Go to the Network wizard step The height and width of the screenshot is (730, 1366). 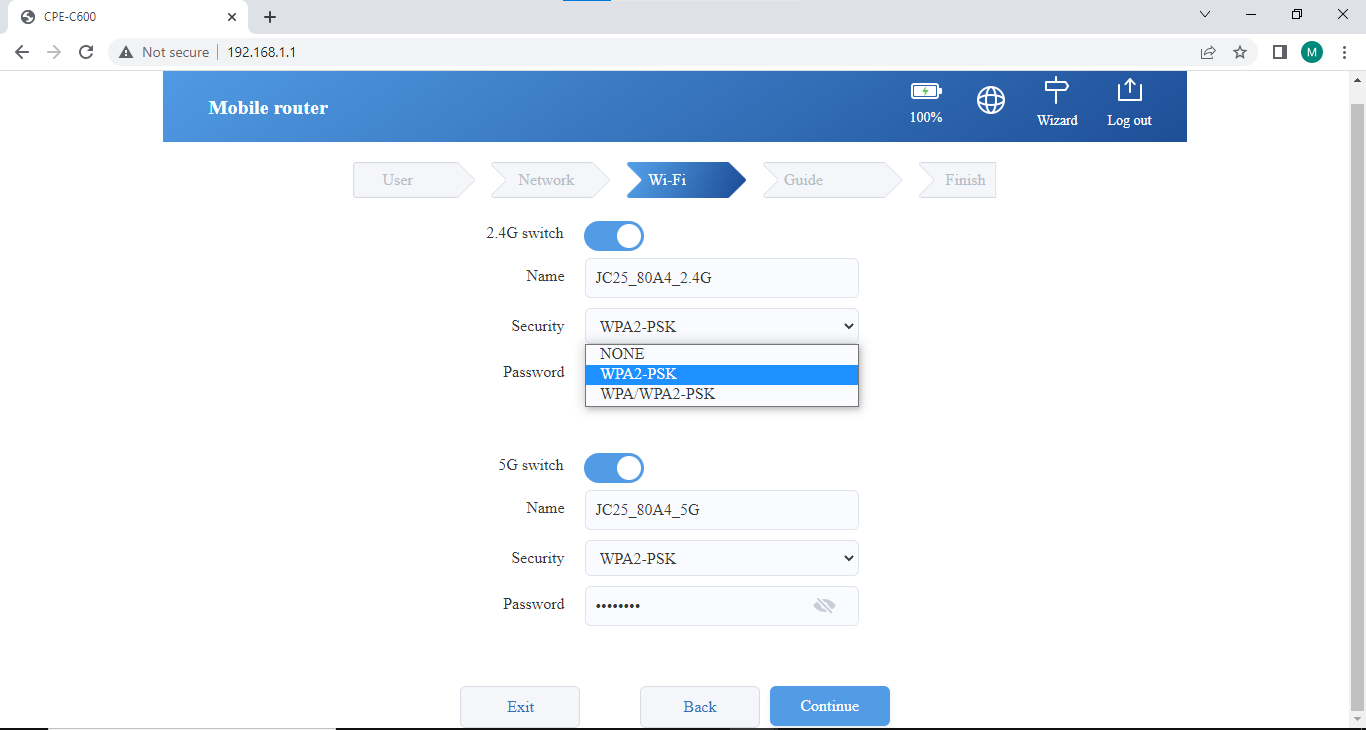(x=549, y=180)
